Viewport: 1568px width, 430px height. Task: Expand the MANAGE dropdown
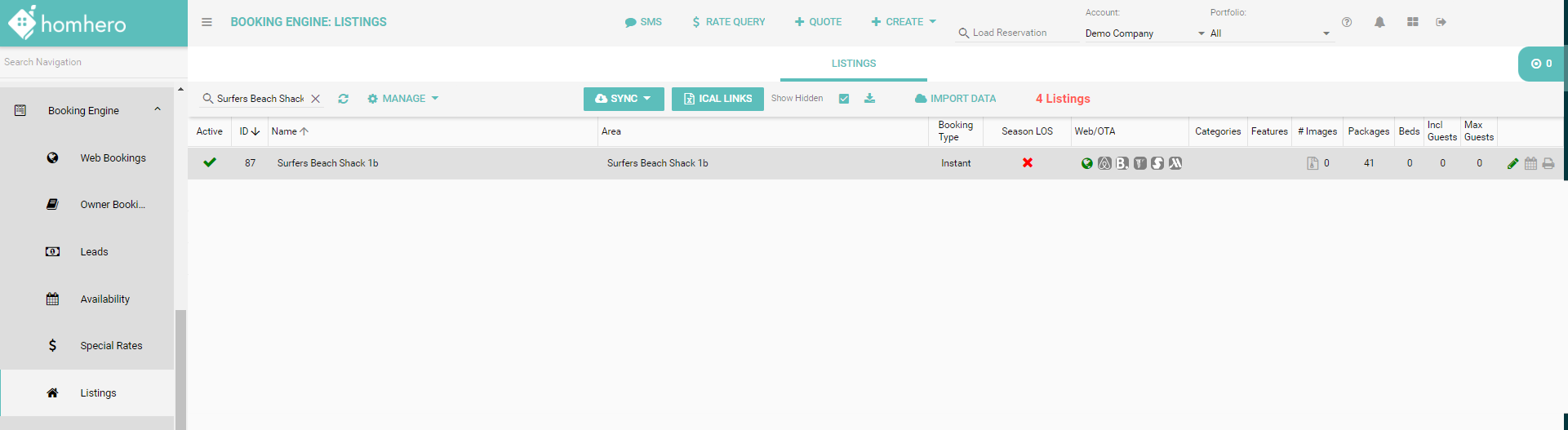point(403,99)
